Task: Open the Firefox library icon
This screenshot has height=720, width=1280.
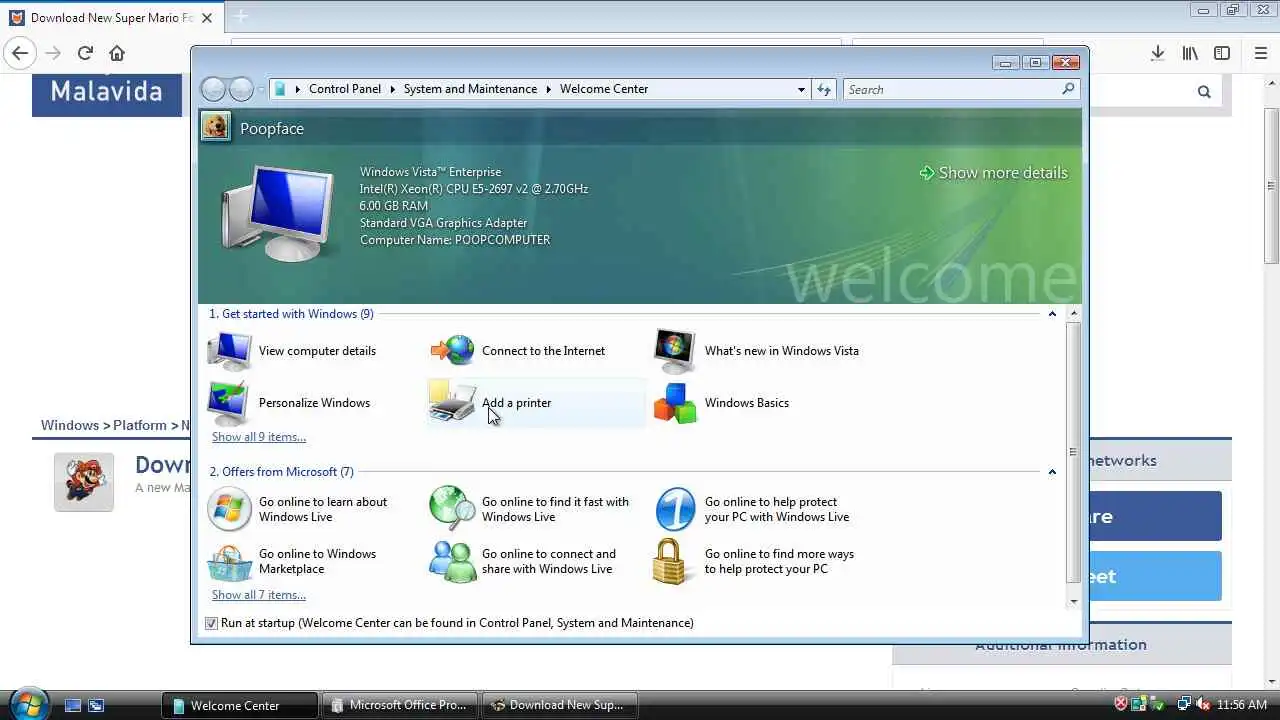Action: click(1190, 53)
